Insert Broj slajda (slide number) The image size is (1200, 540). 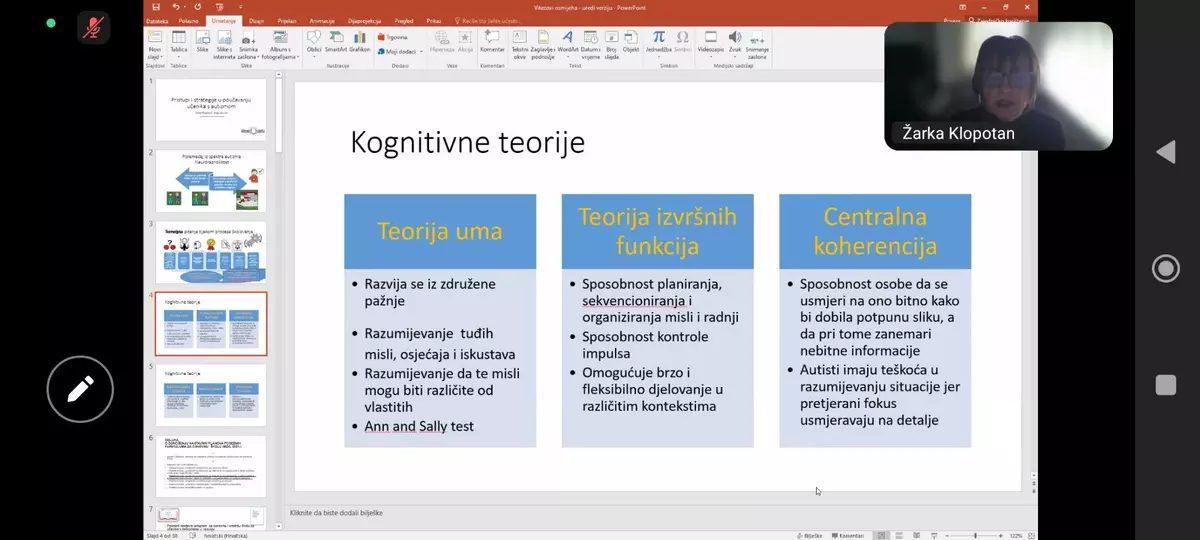point(612,45)
